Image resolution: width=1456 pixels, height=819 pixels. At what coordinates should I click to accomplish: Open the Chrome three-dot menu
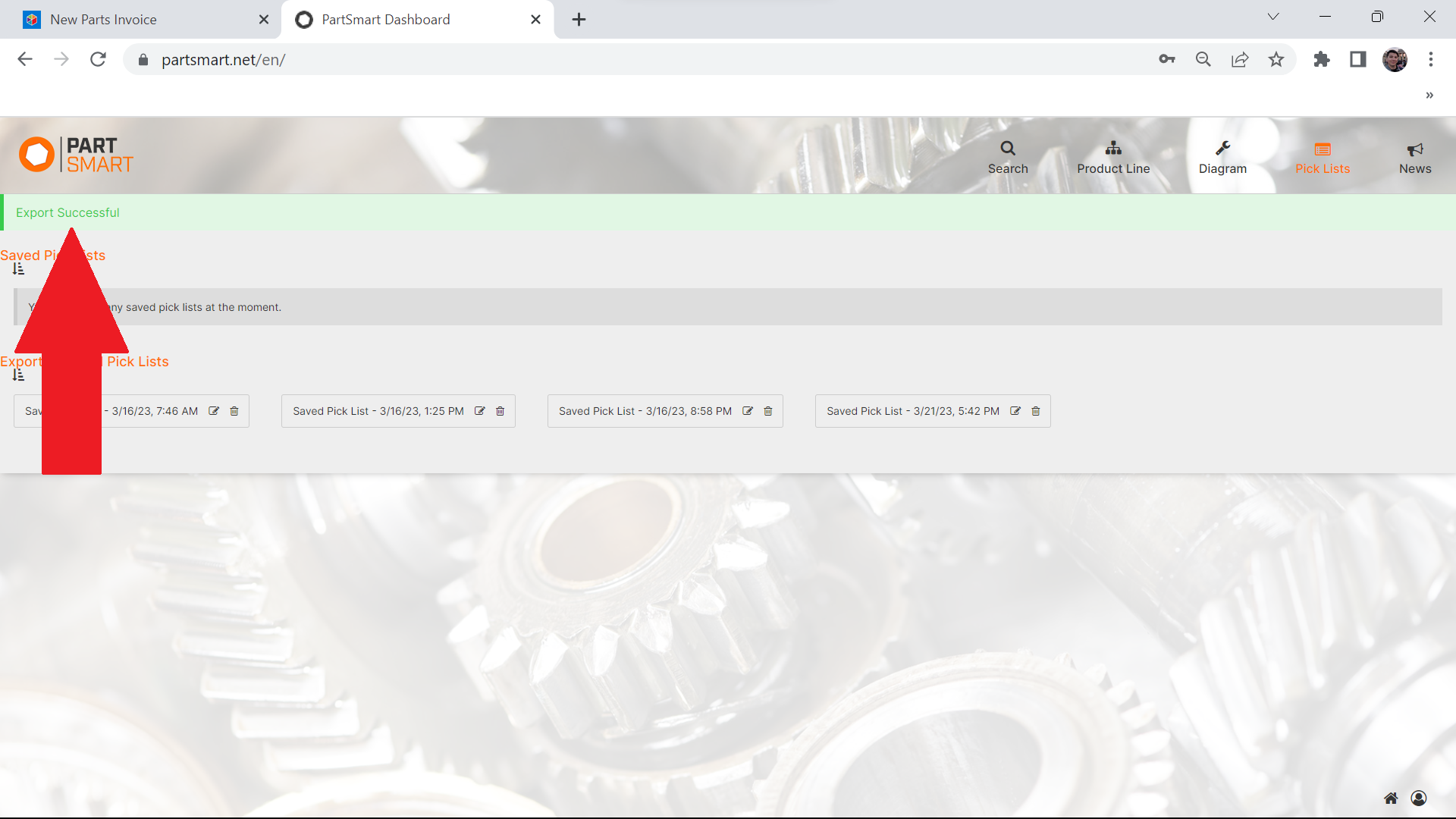(x=1431, y=59)
